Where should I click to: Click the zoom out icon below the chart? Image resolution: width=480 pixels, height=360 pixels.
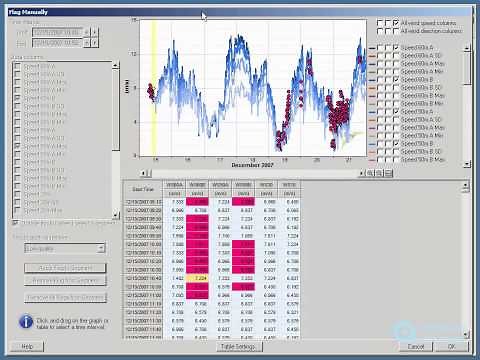(379, 173)
